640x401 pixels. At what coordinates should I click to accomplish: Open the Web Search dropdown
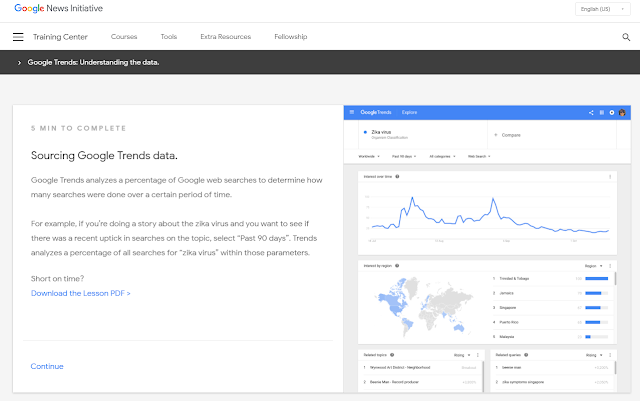pos(479,156)
